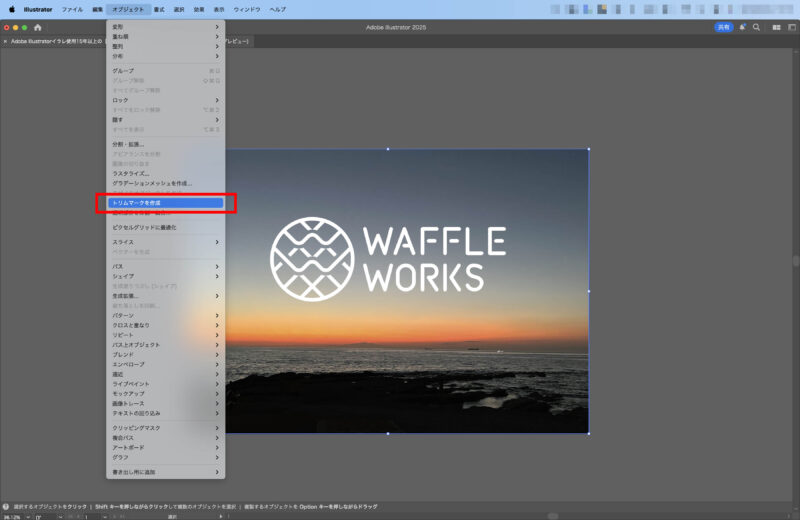Close the document tab with X
This screenshot has height=520, width=800.
[5, 42]
